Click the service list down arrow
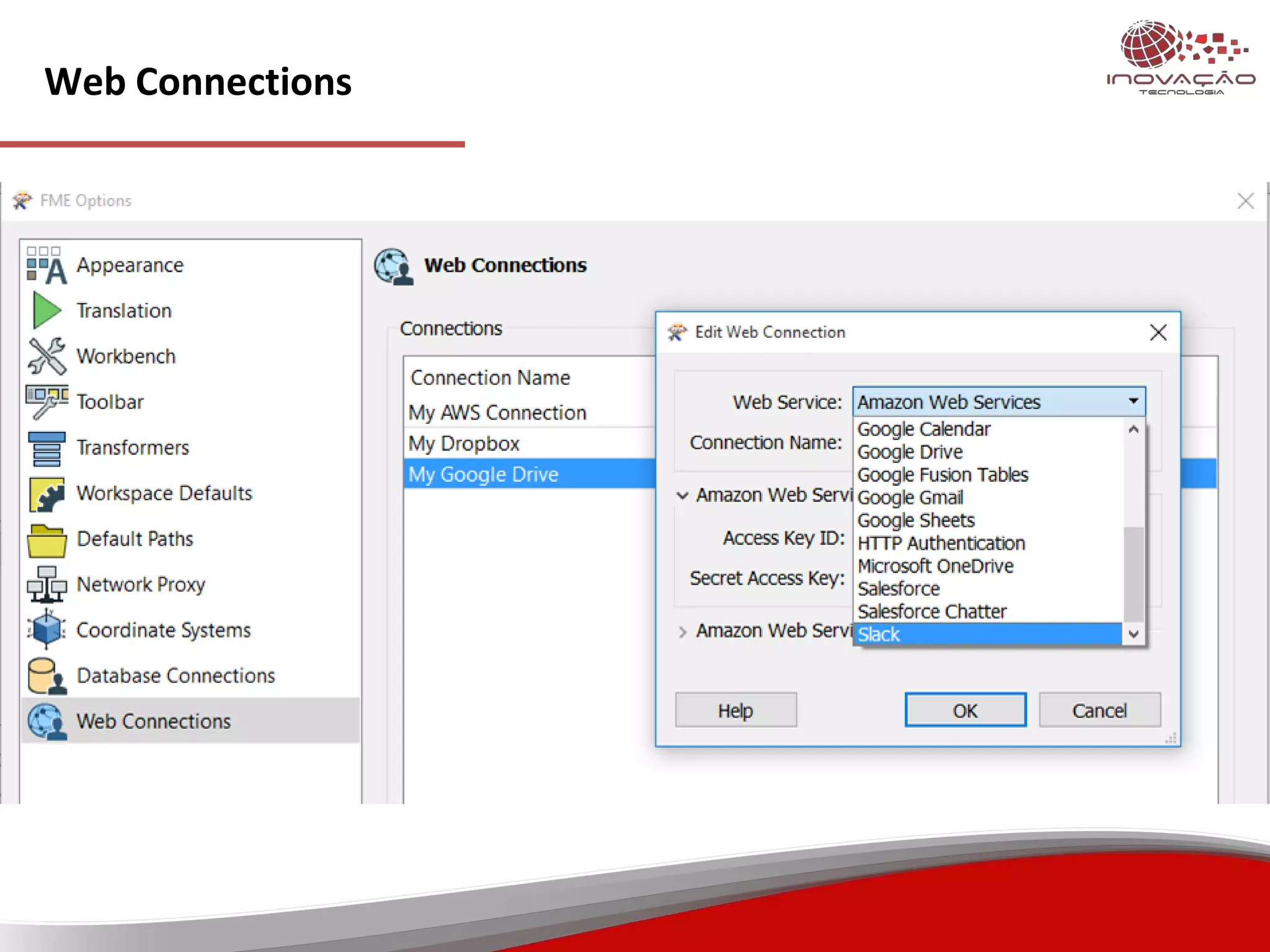This screenshot has height=952, width=1270. point(1134,634)
